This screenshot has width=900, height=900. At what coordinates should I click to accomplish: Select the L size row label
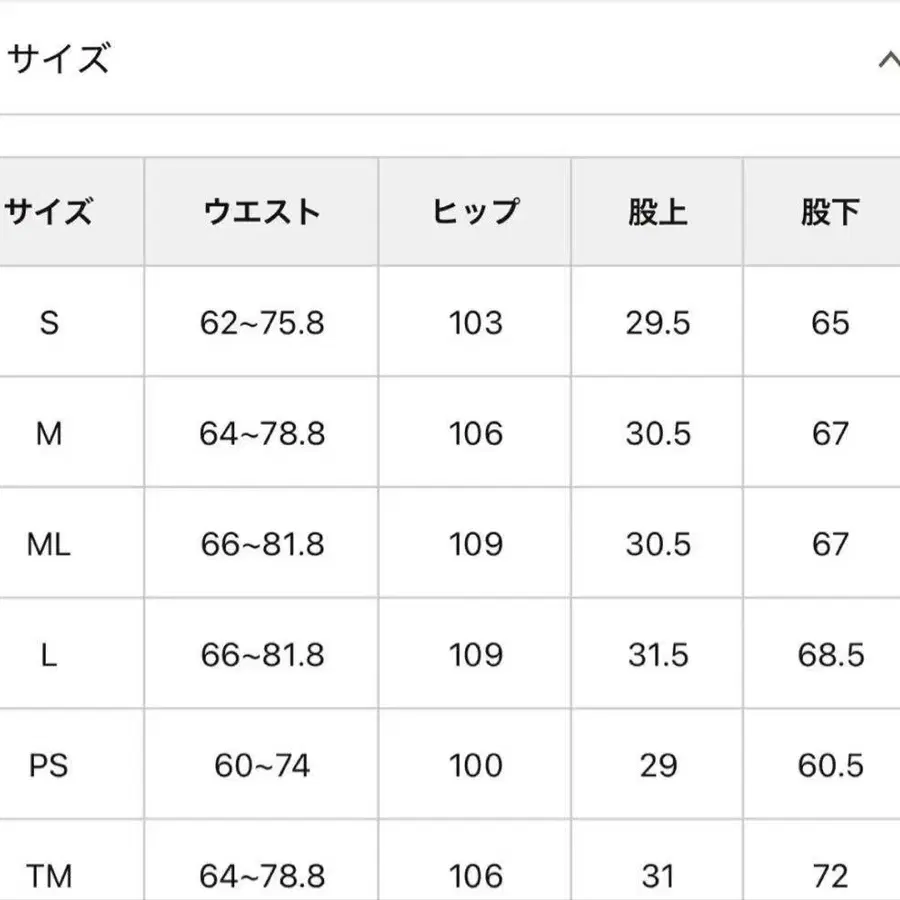click(48, 656)
